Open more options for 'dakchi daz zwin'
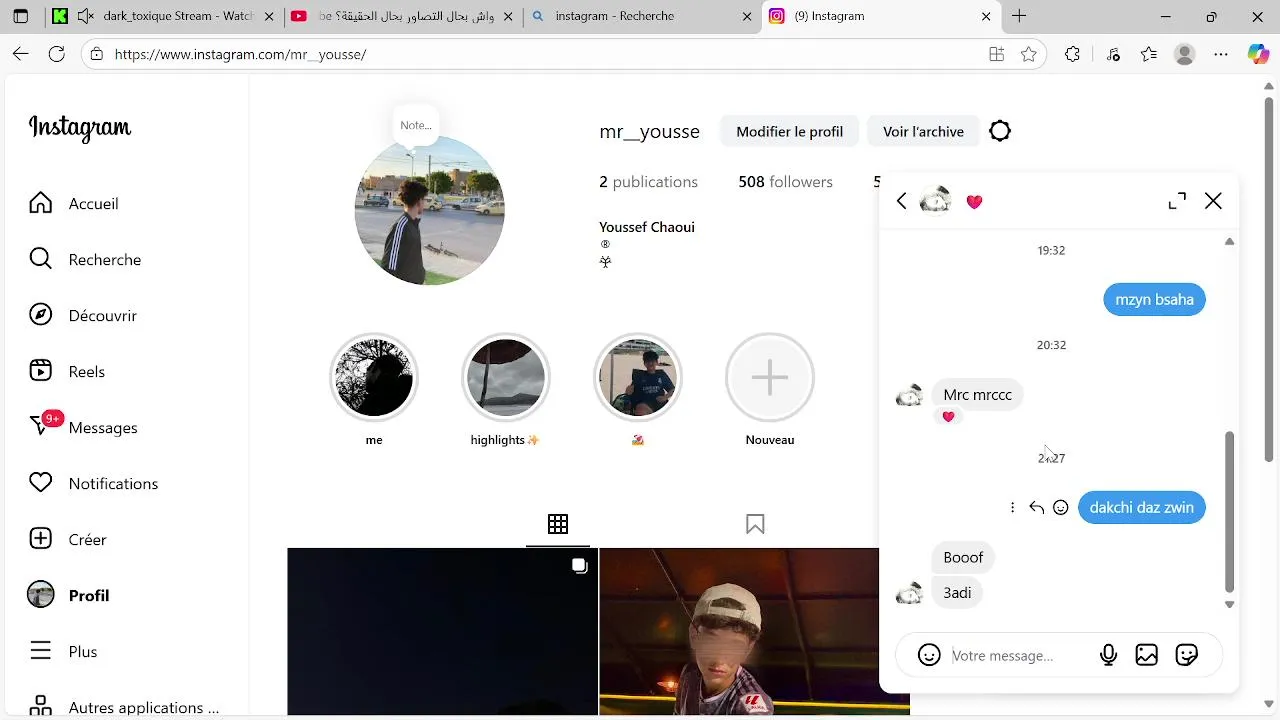The height and width of the screenshot is (720, 1280). coord(1012,507)
